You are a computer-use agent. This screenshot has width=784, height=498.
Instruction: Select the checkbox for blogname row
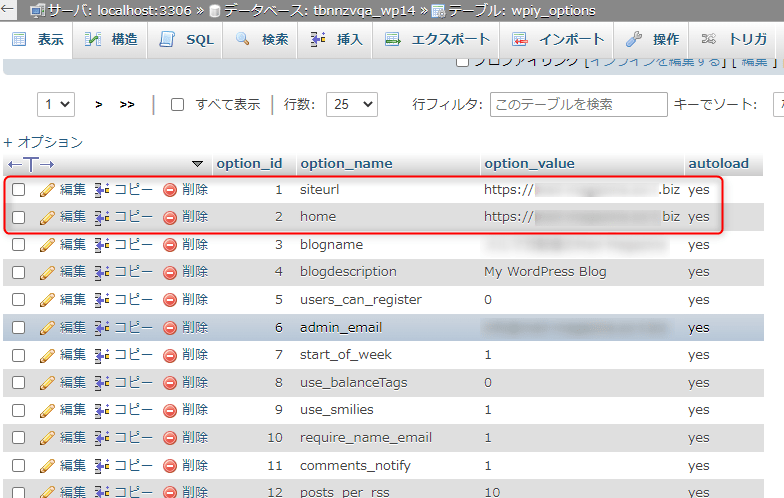(x=18, y=244)
